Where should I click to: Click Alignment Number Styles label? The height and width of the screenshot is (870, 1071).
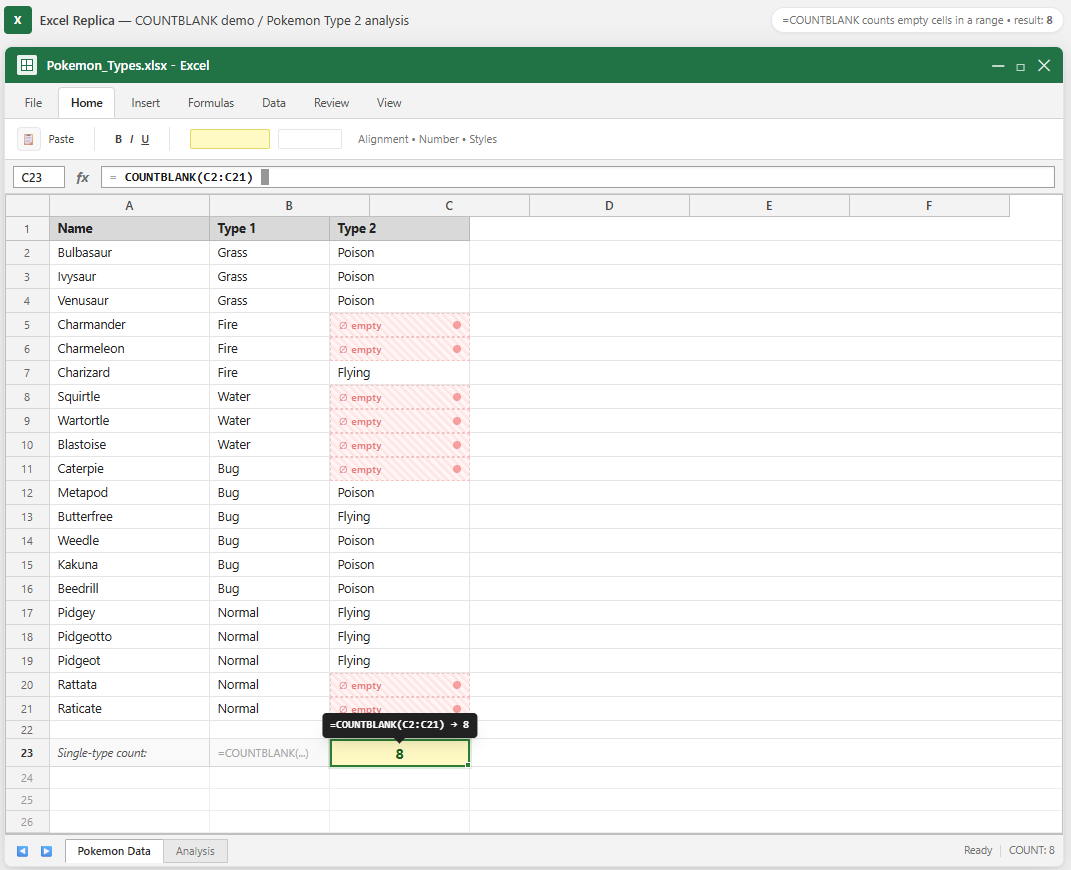tap(428, 139)
